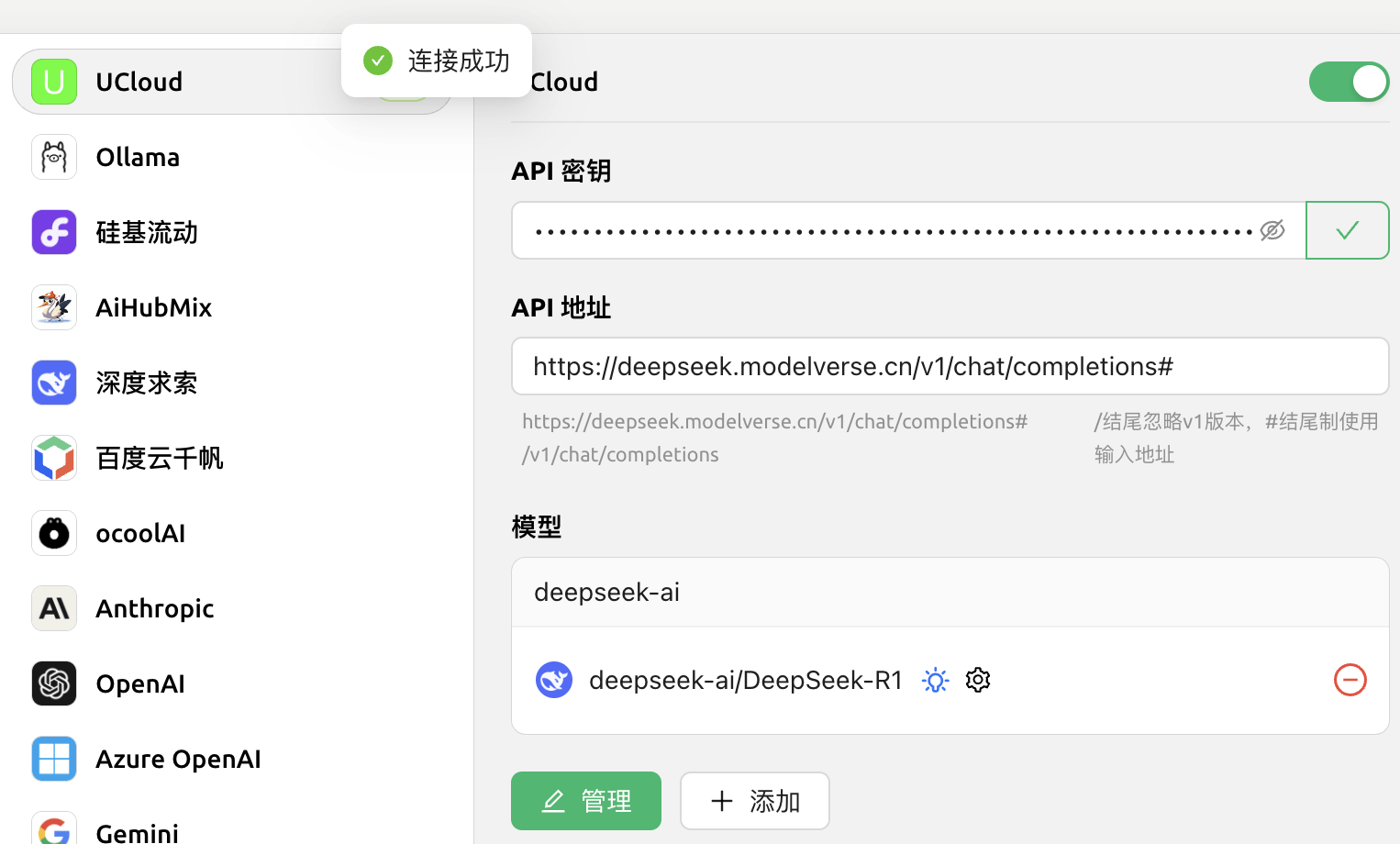Open the 硅基流动 provider settings
This screenshot has width=1400, height=844.
click(x=147, y=232)
